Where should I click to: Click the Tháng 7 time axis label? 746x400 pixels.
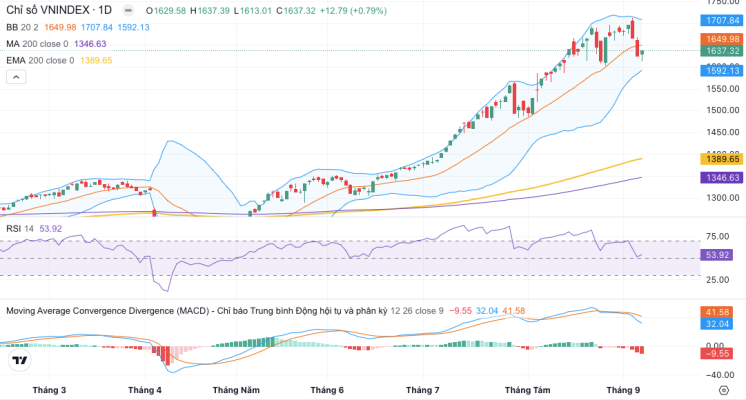tap(422, 390)
